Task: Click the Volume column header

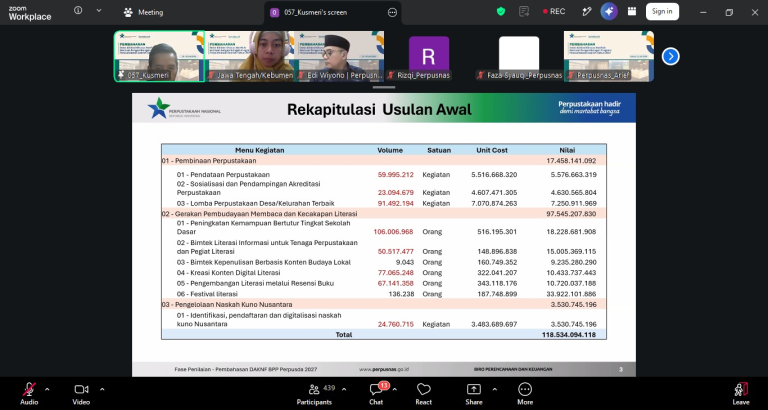Action: 390,150
